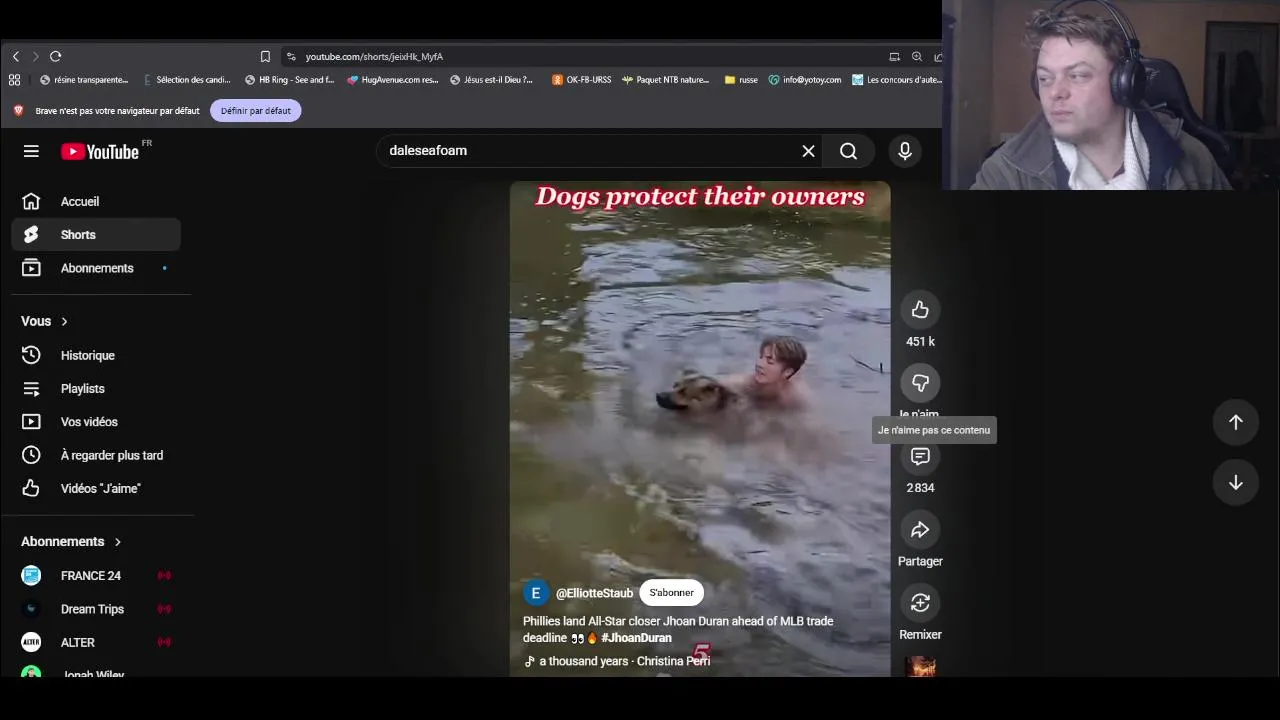Screen dimensions: 1280x720
Task: Open the 'russe' bookmarks folder
Action: tap(741, 80)
